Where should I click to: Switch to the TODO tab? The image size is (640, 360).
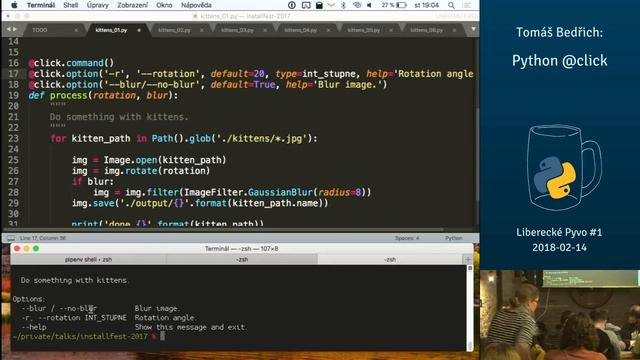[x=40, y=30]
